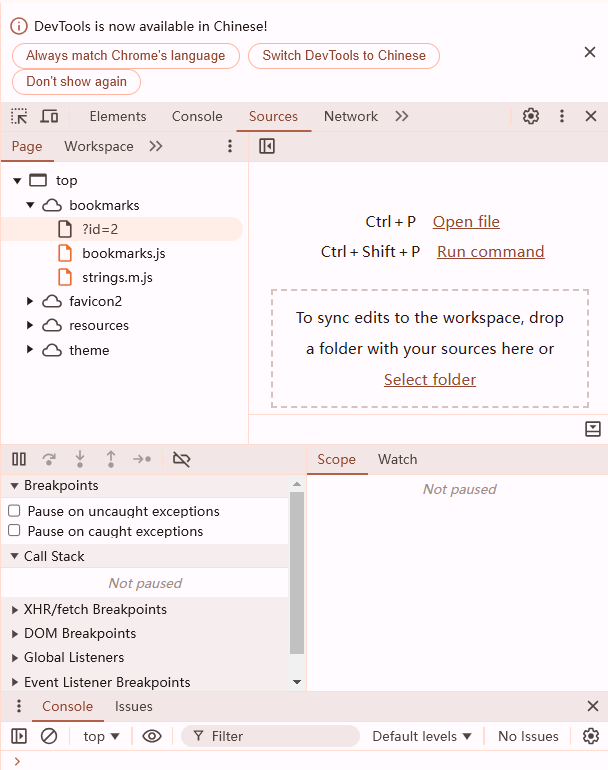Hide the navigator sidebar toggle icon
Image resolution: width=608 pixels, height=770 pixels.
click(267, 146)
